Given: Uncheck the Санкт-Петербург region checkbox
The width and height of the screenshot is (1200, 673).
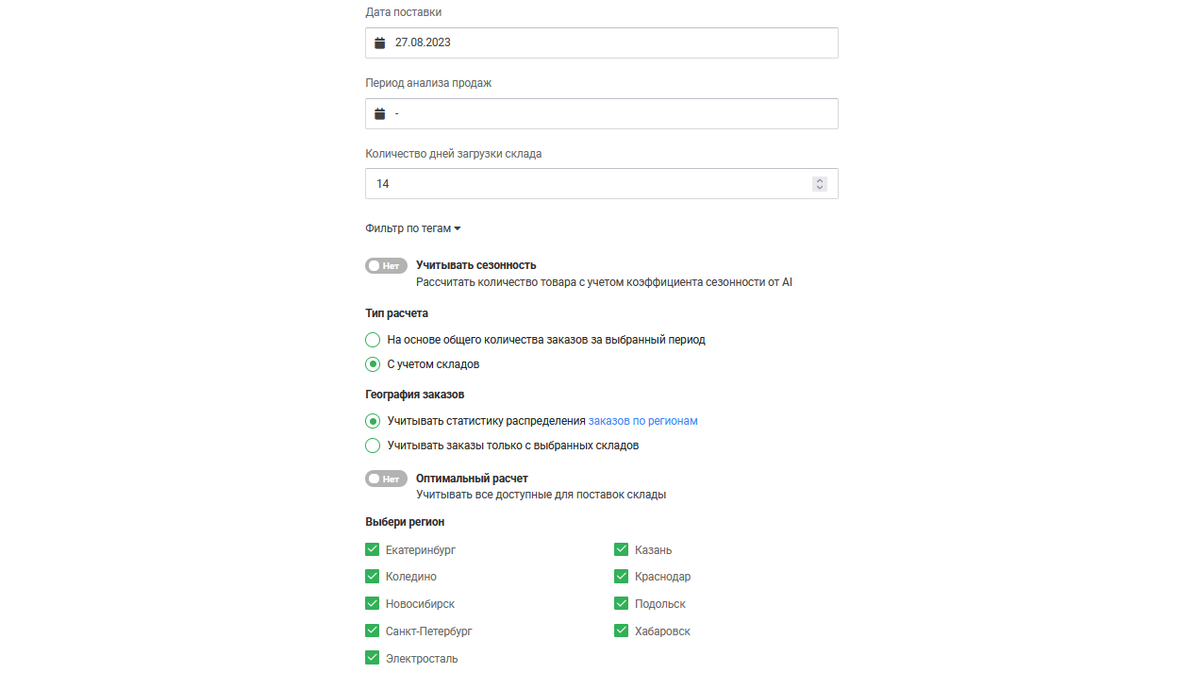Looking at the screenshot, I should (372, 631).
